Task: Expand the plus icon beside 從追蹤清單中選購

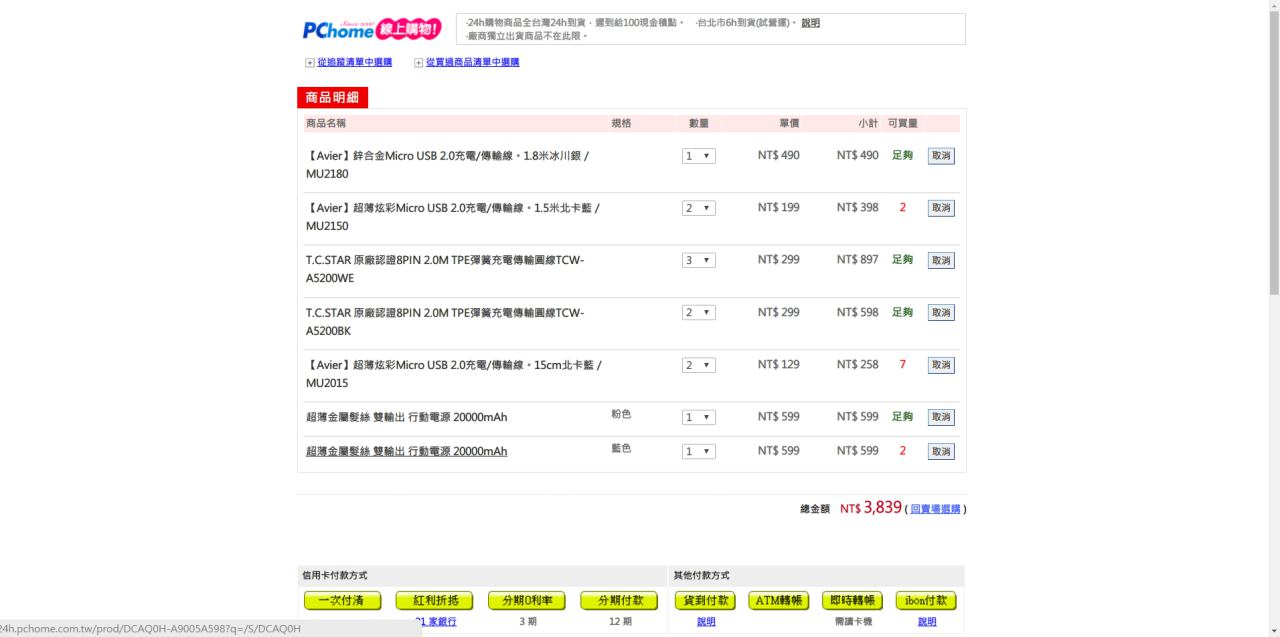Action: coord(310,62)
